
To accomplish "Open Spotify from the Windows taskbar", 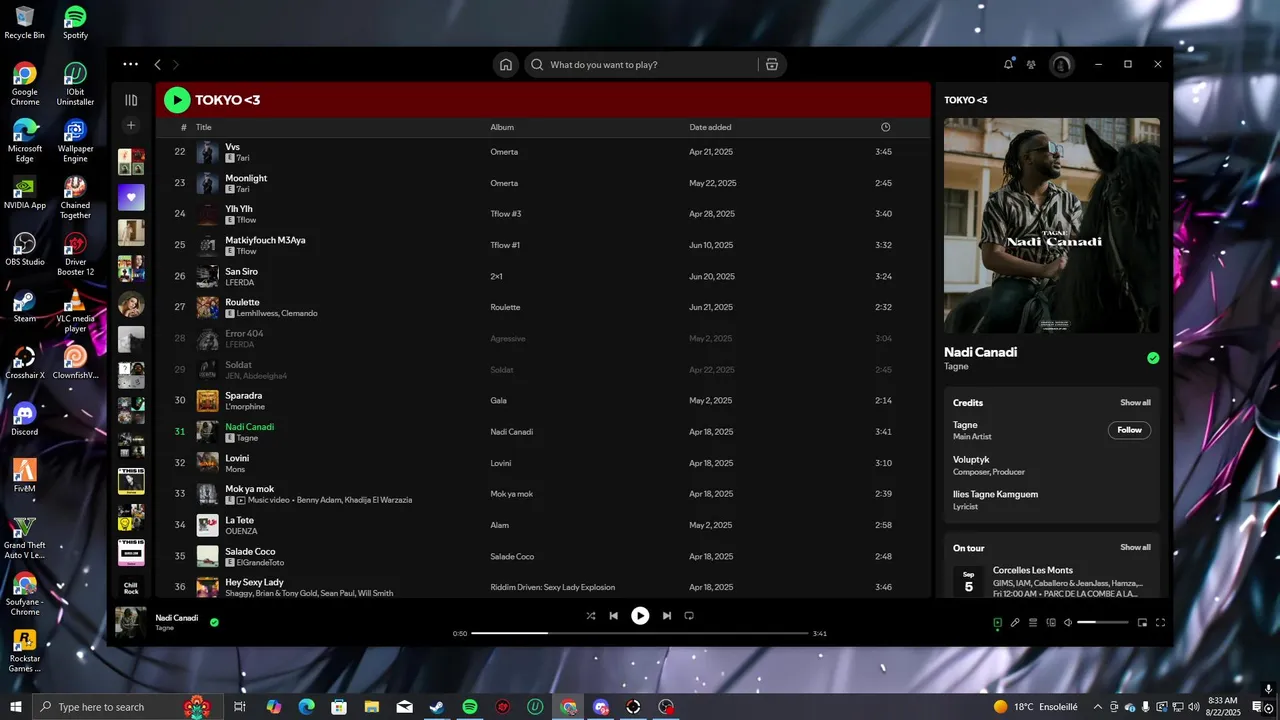I will pos(470,707).
